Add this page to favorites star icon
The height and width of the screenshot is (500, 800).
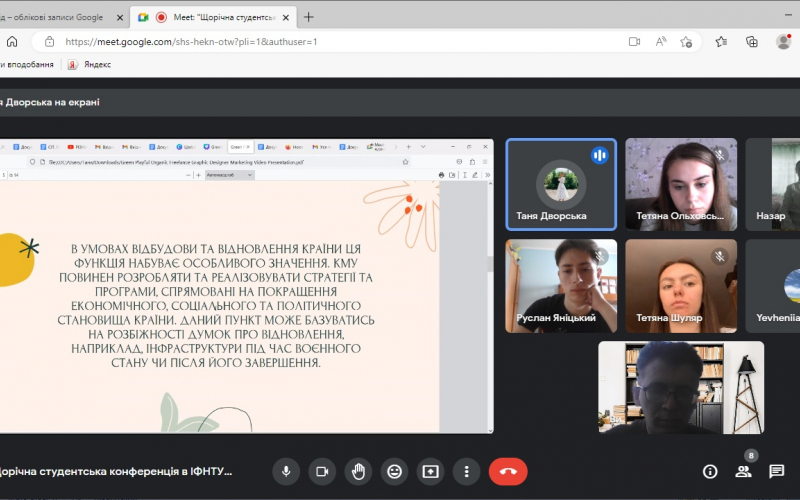[x=686, y=42]
